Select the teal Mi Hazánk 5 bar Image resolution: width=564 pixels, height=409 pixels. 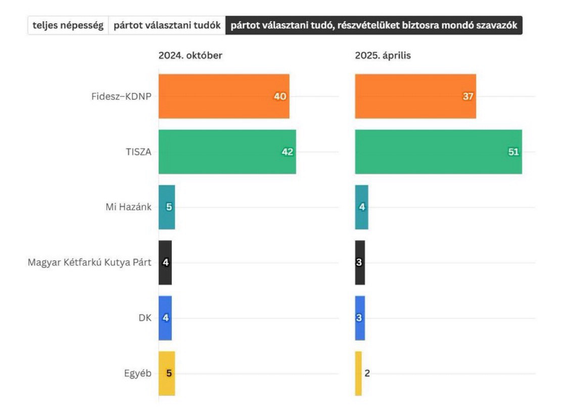(x=167, y=207)
